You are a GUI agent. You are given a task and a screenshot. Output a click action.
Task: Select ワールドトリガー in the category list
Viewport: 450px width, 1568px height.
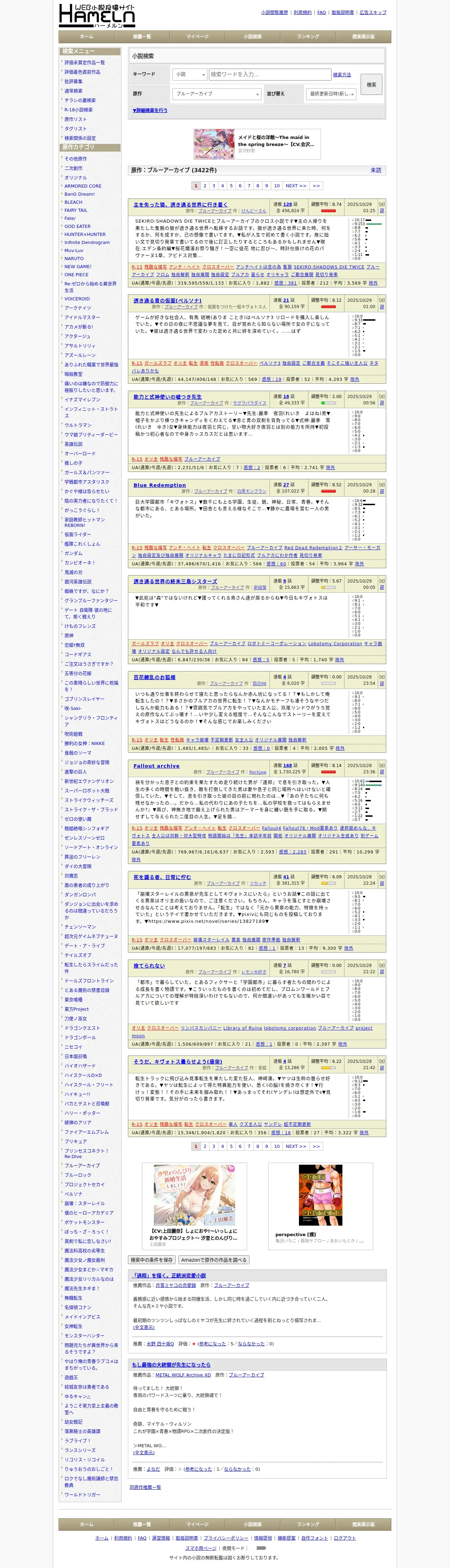(82, 1494)
